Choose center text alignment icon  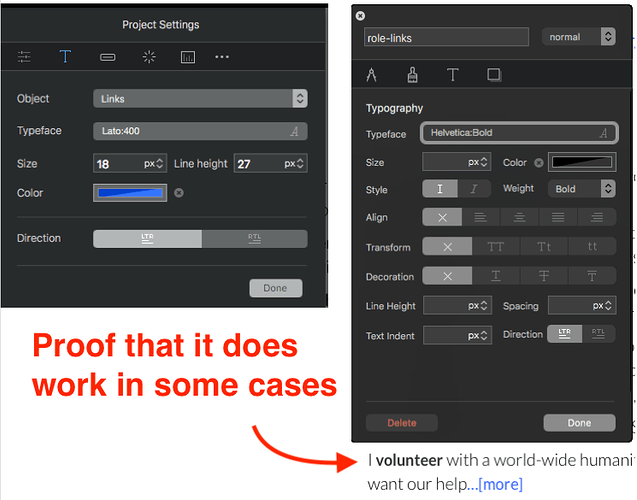[x=519, y=217]
